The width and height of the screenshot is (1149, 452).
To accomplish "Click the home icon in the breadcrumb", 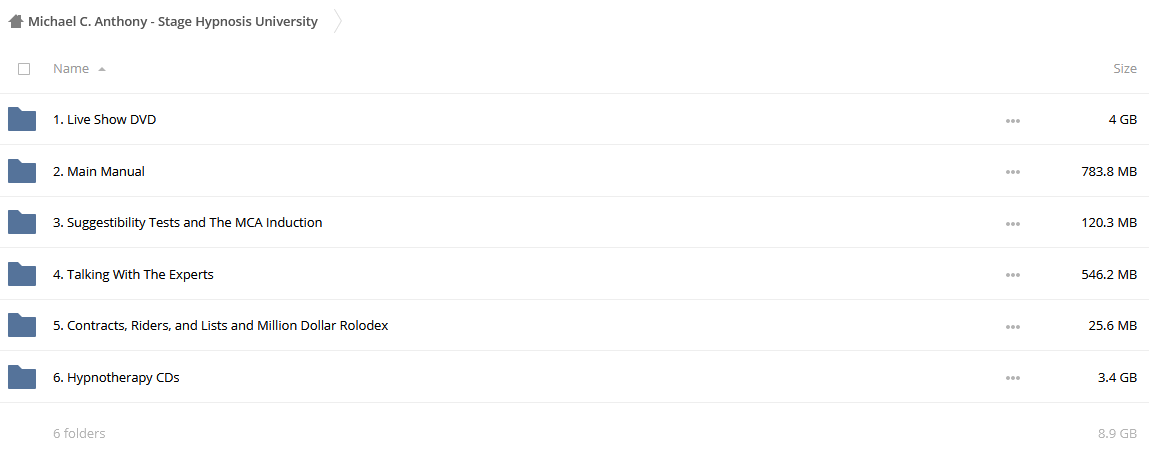I will click(16, 22).
